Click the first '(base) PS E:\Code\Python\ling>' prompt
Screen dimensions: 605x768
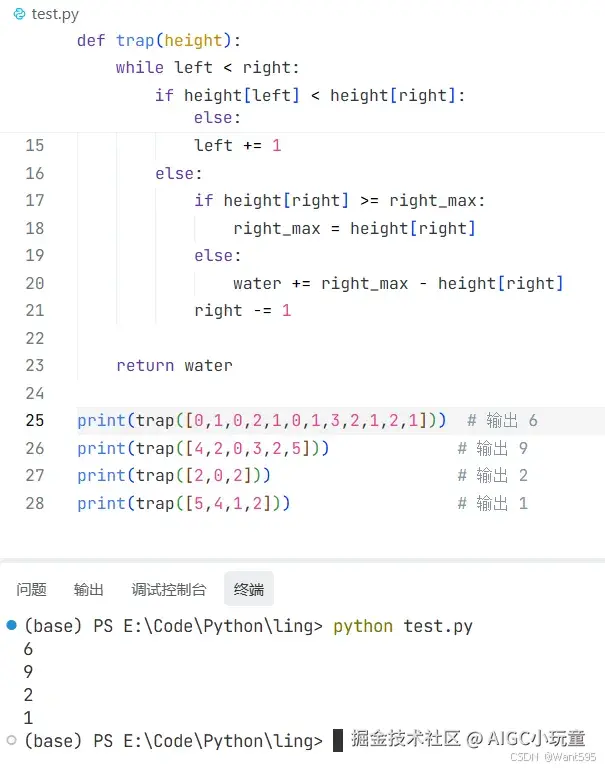tap(173, 626)
